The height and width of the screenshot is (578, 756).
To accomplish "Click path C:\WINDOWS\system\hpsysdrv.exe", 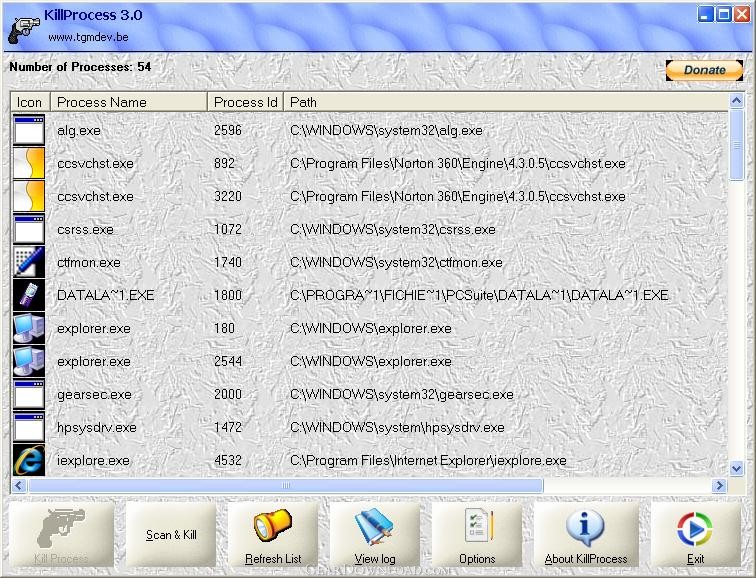I will pyautogui.click(x=397, y=428).
